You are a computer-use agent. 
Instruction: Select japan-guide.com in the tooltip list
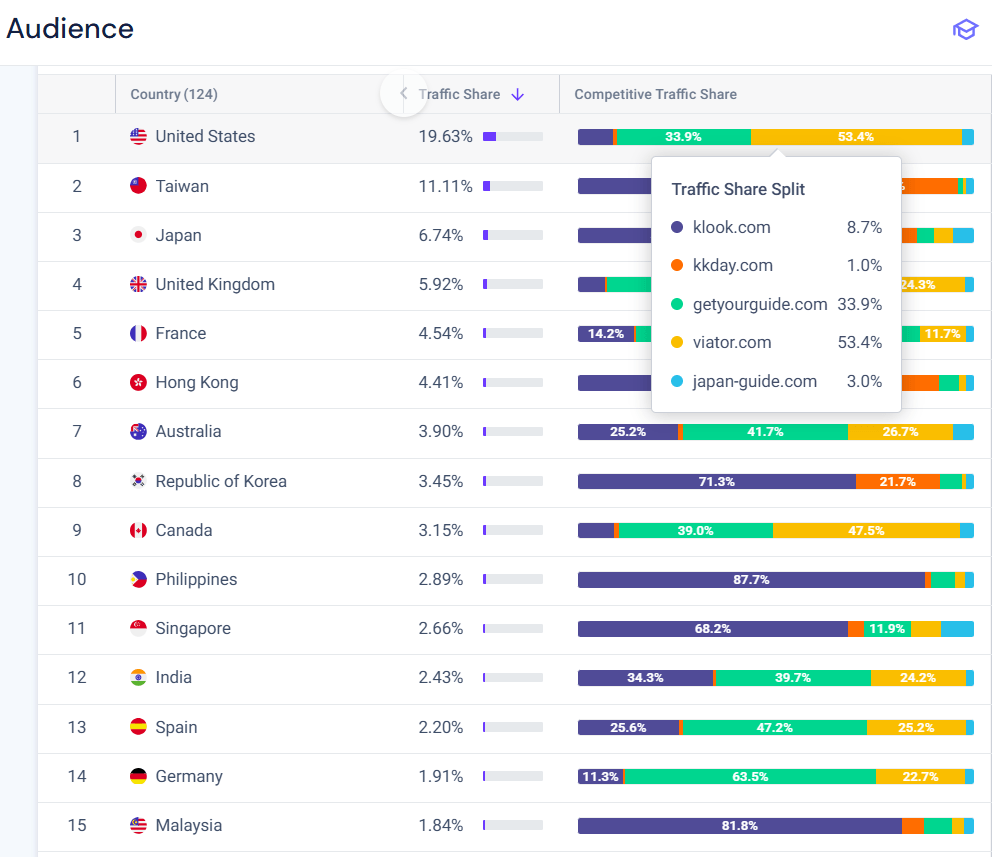click(755, 381)
